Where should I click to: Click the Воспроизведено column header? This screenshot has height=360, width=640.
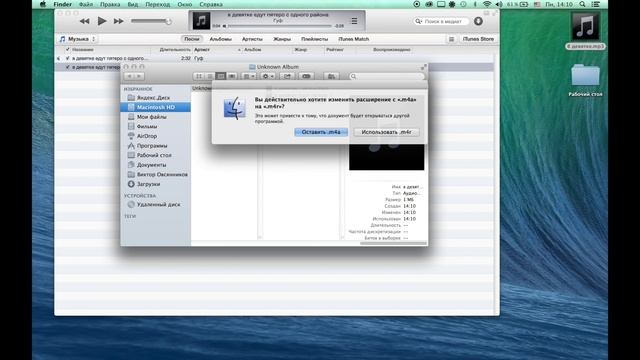coord(391,49)
